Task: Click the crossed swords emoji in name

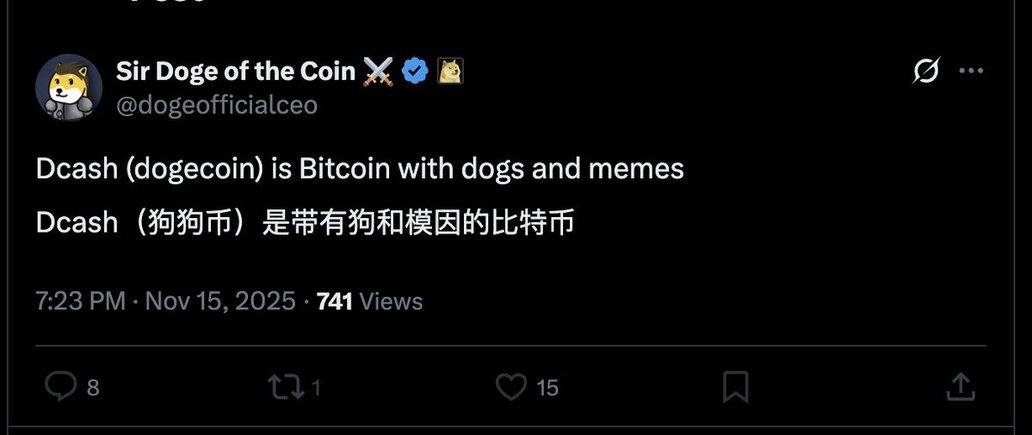Action: [x=378, y=71]
